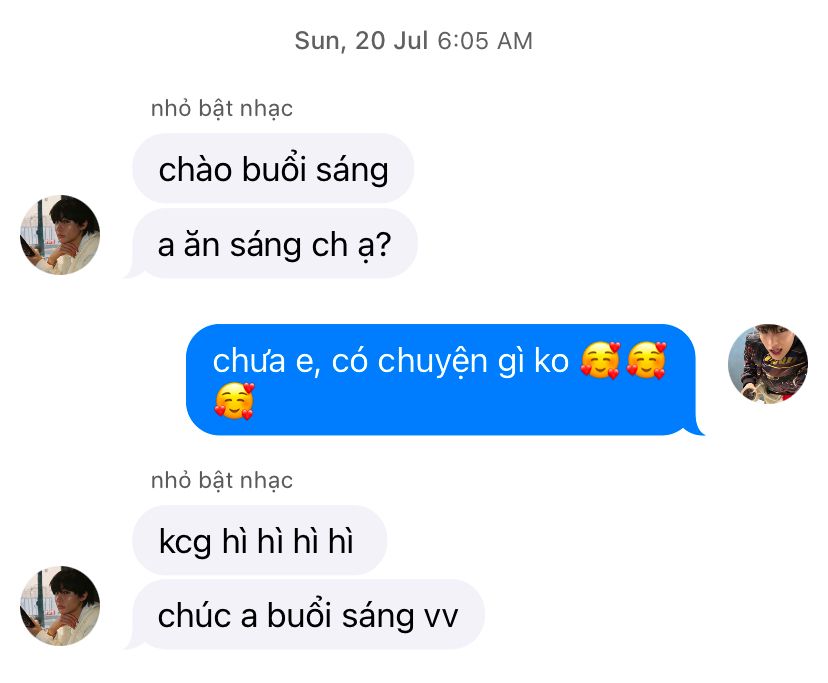Select the "chào buổi sáng" message bubble
Viewport: 828px width, 683px height.
[x=273, y=169]
